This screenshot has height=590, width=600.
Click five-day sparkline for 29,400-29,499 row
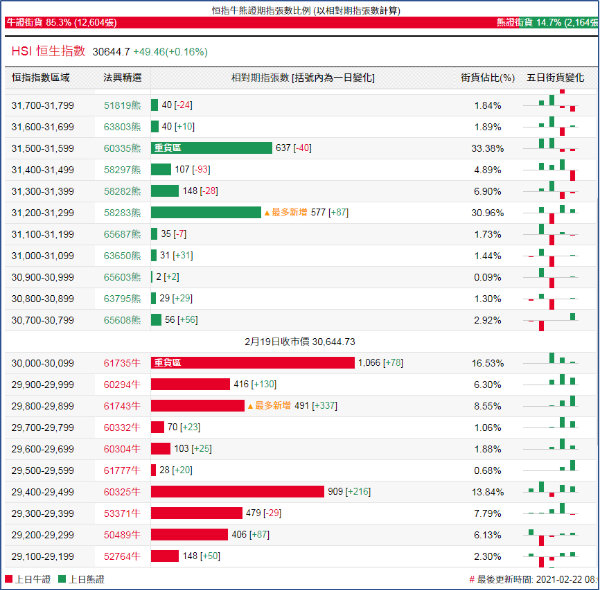click(x=552, y=490)
